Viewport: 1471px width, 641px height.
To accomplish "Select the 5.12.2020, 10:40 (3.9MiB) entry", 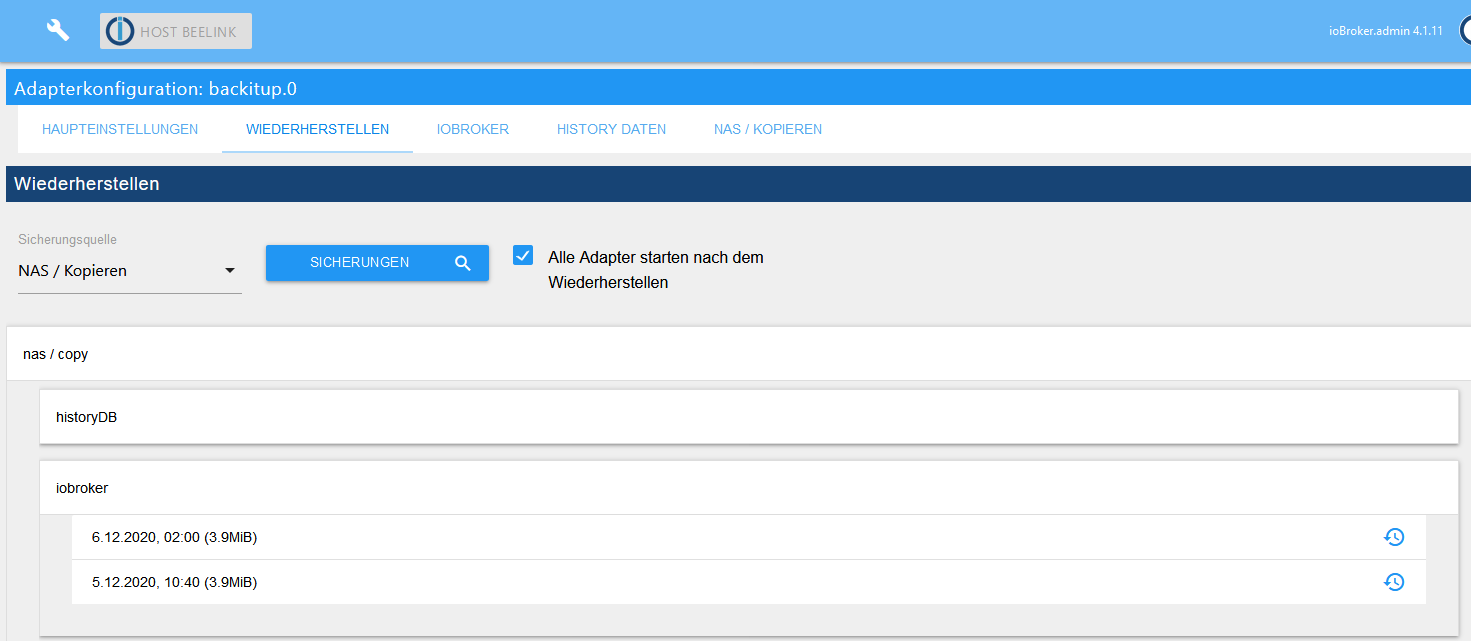I will 749,581.
